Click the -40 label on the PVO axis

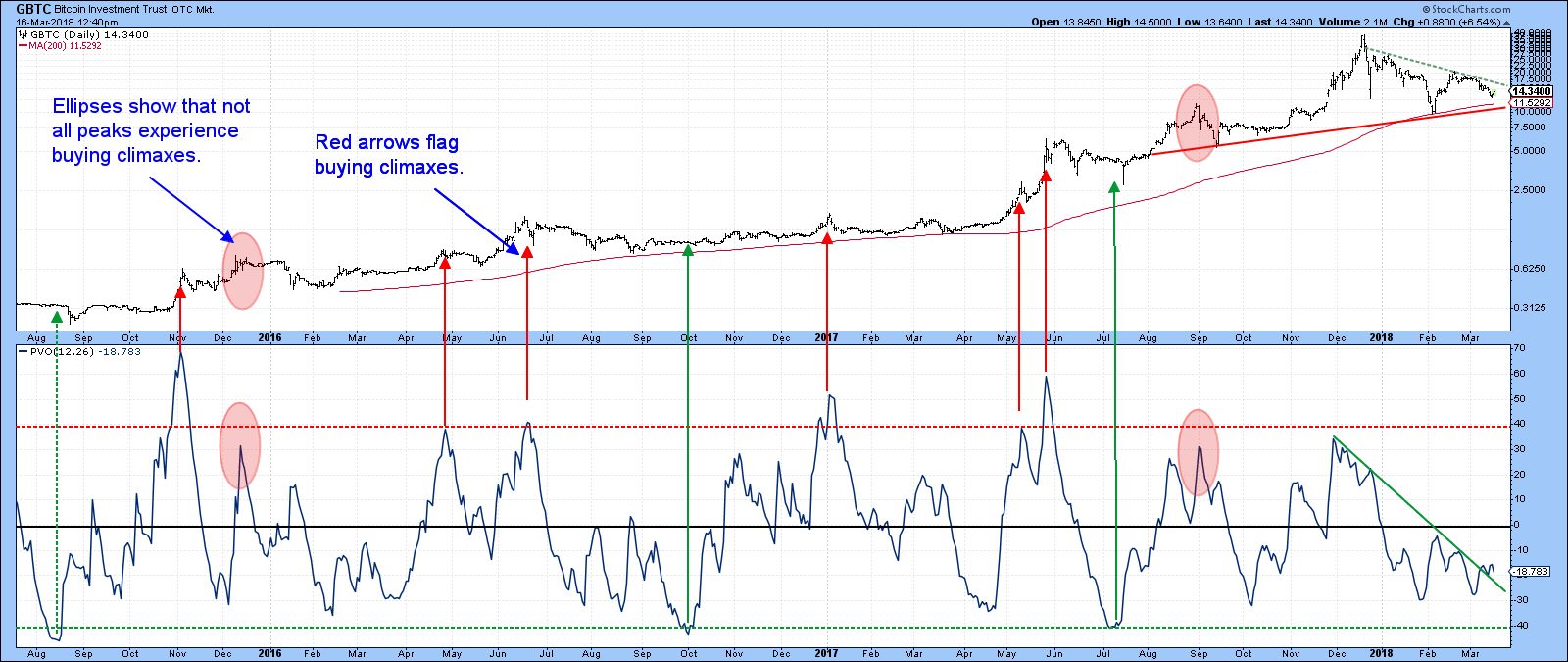click(1522, 626)
